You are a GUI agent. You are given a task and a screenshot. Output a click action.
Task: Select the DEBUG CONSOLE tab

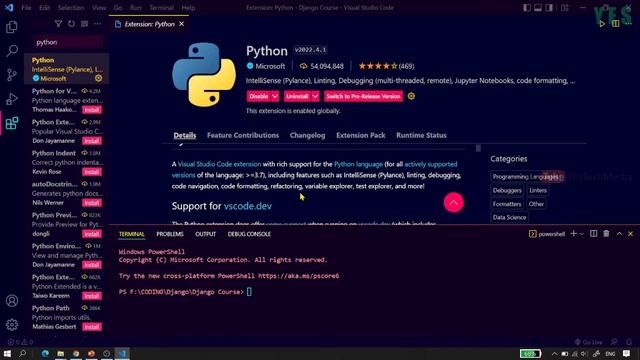point(249,234)
